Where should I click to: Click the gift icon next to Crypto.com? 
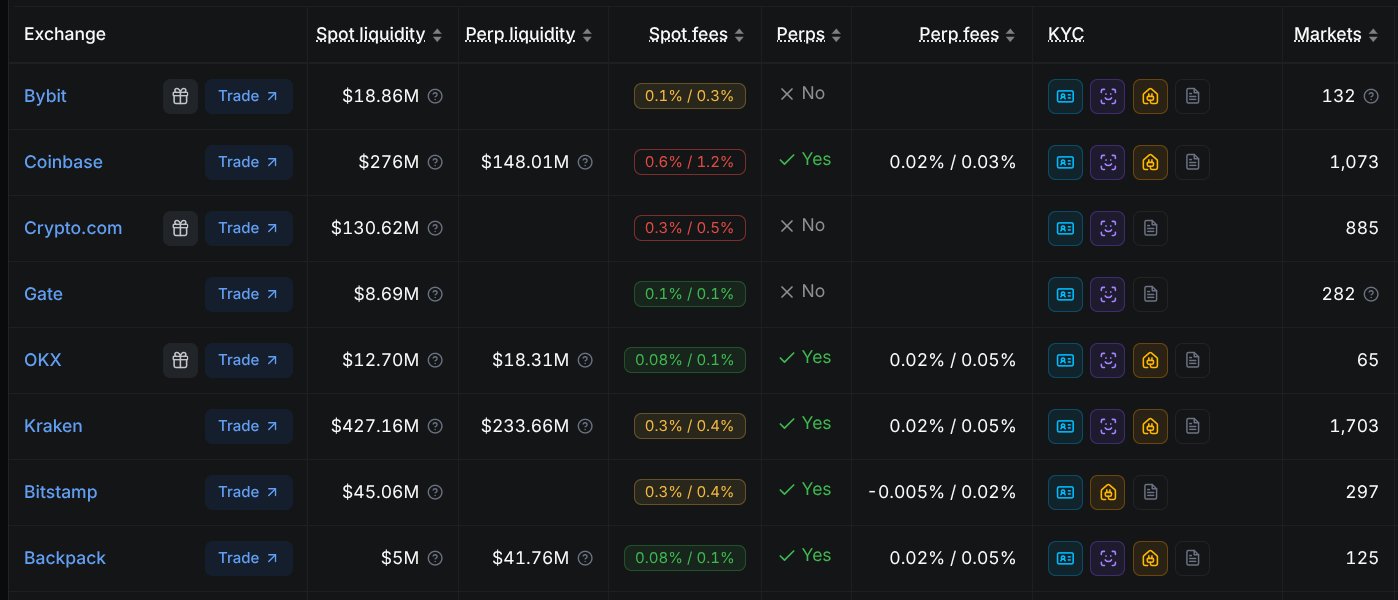[x=180, y=228]
